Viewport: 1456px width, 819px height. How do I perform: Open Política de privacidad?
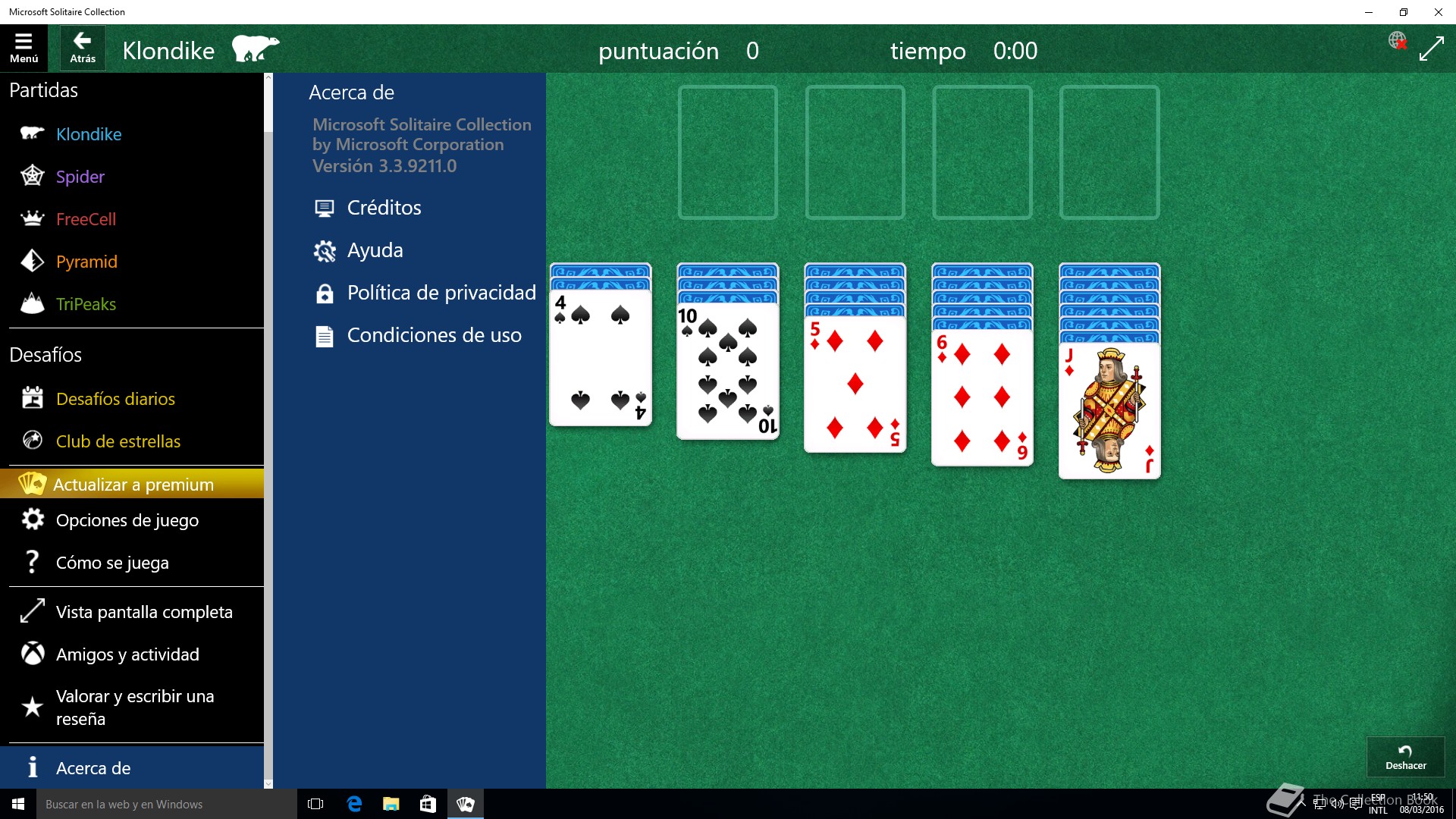point(425,293)
